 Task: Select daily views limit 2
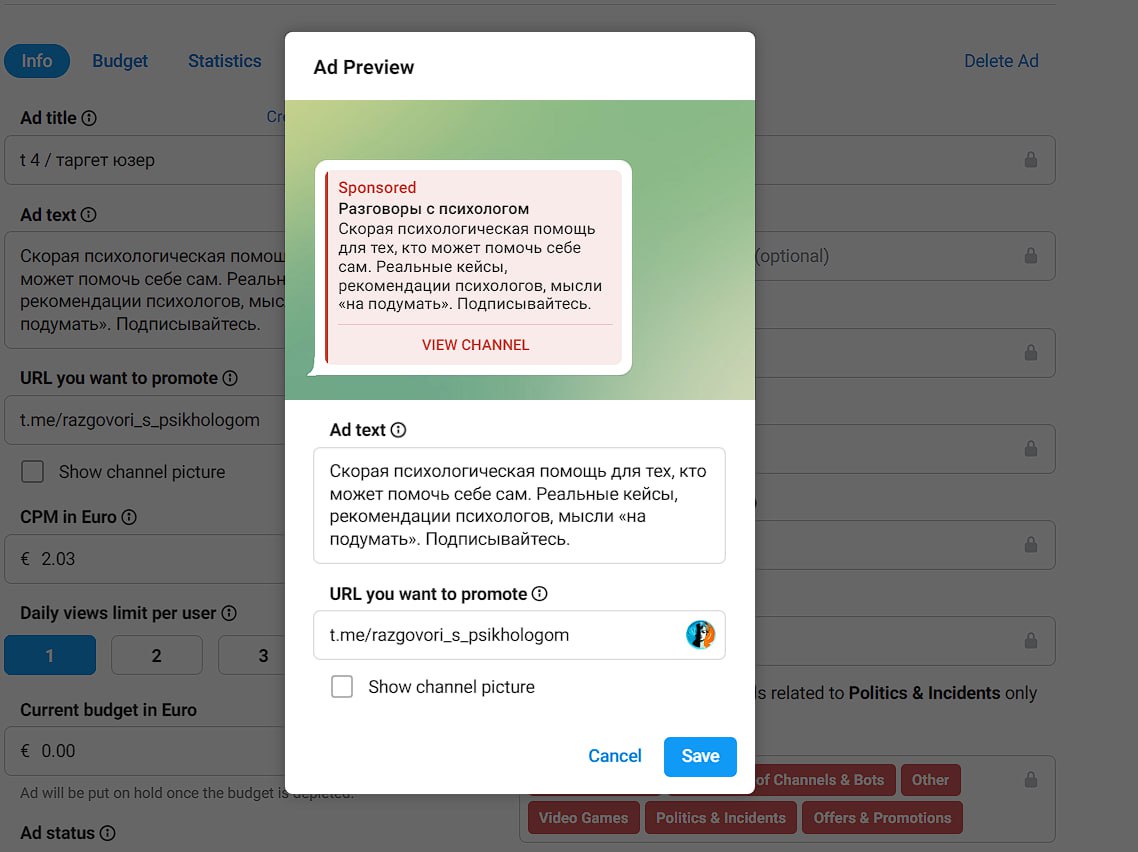(156, 656)
